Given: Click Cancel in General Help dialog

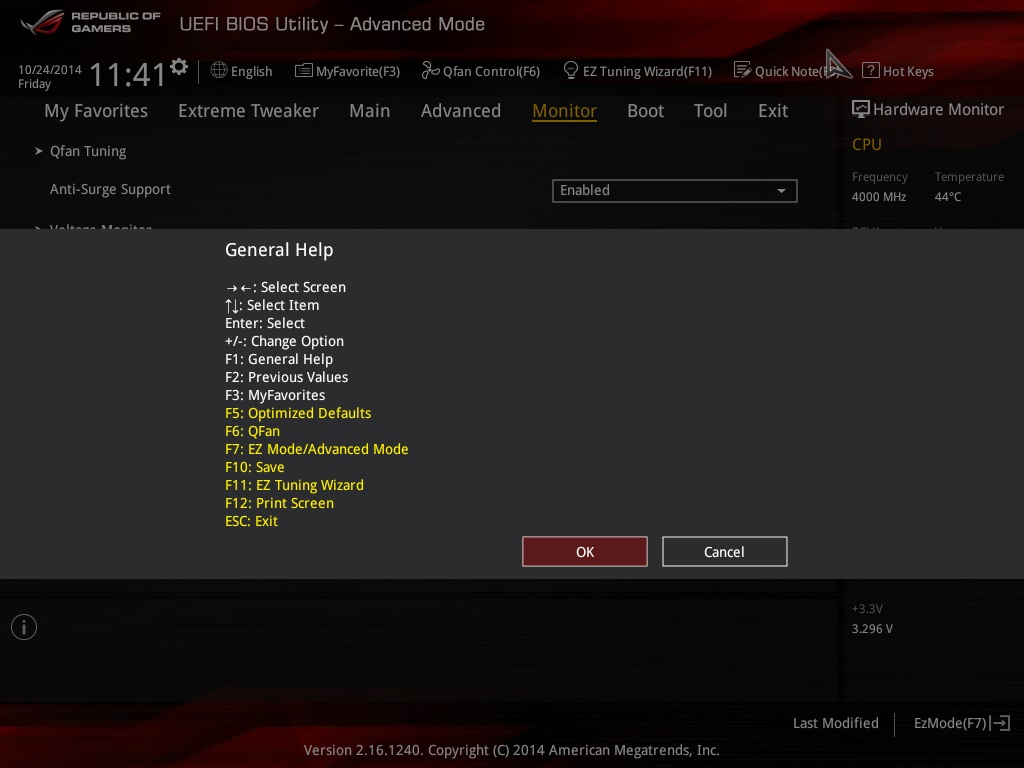Looking at the screenshot, I should coord(725,552).
